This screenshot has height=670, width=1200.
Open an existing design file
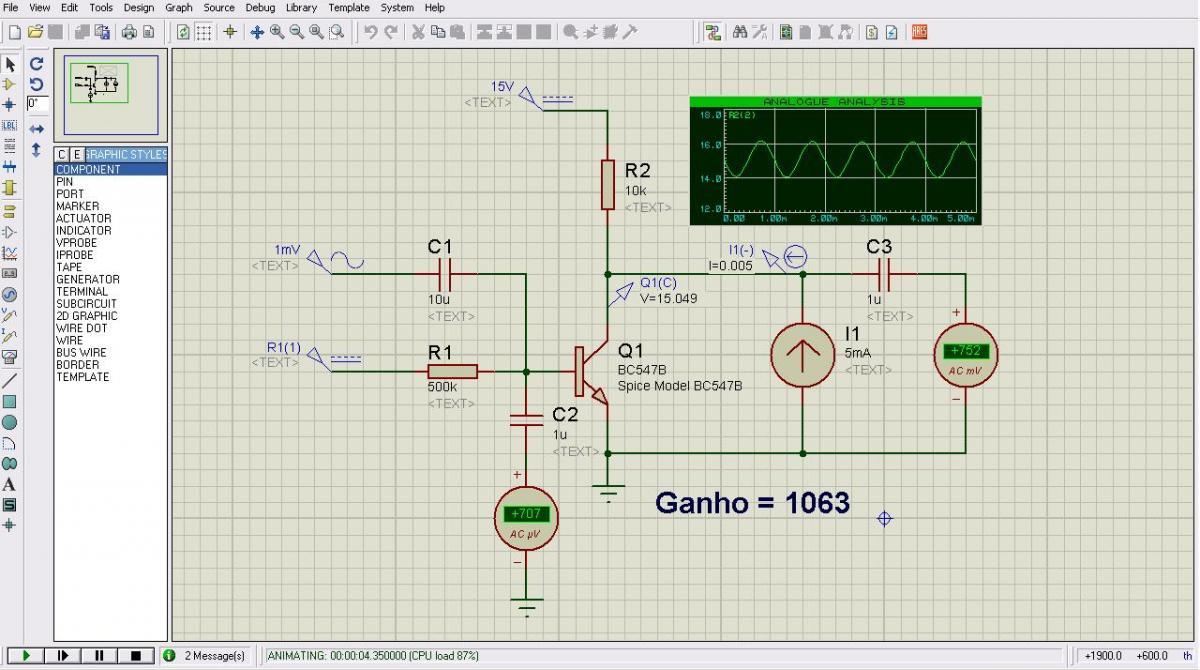point(35,32)
